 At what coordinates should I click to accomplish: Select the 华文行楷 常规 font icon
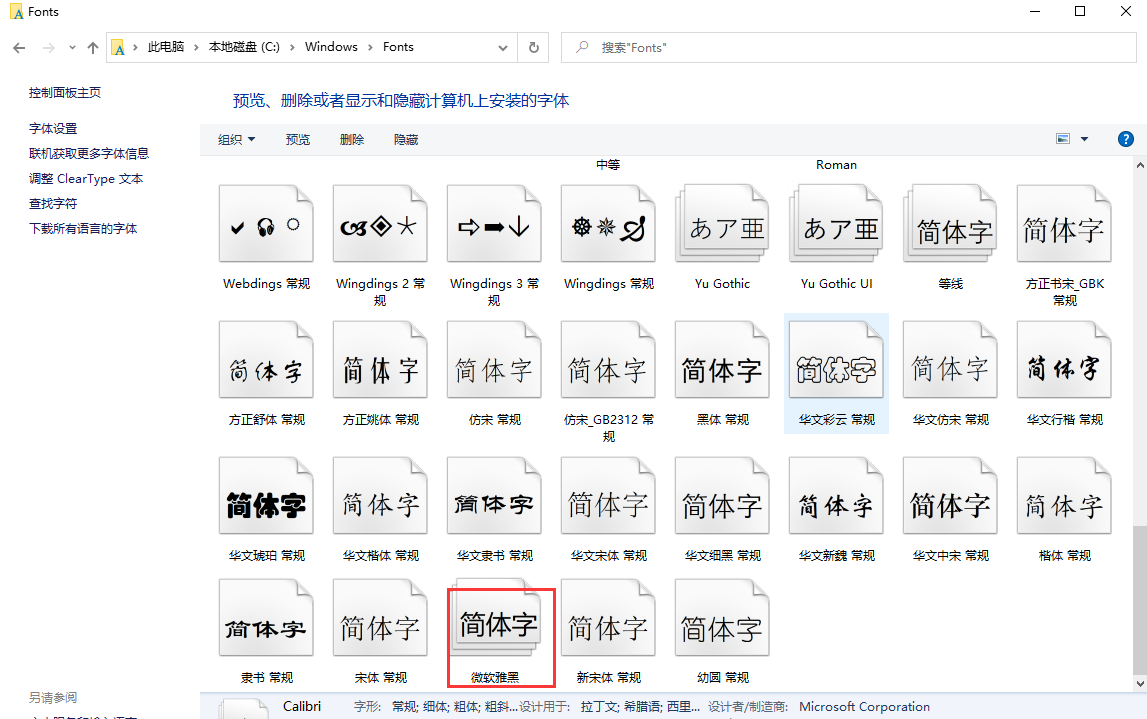pyautogui.click(x=1064, y=360)
